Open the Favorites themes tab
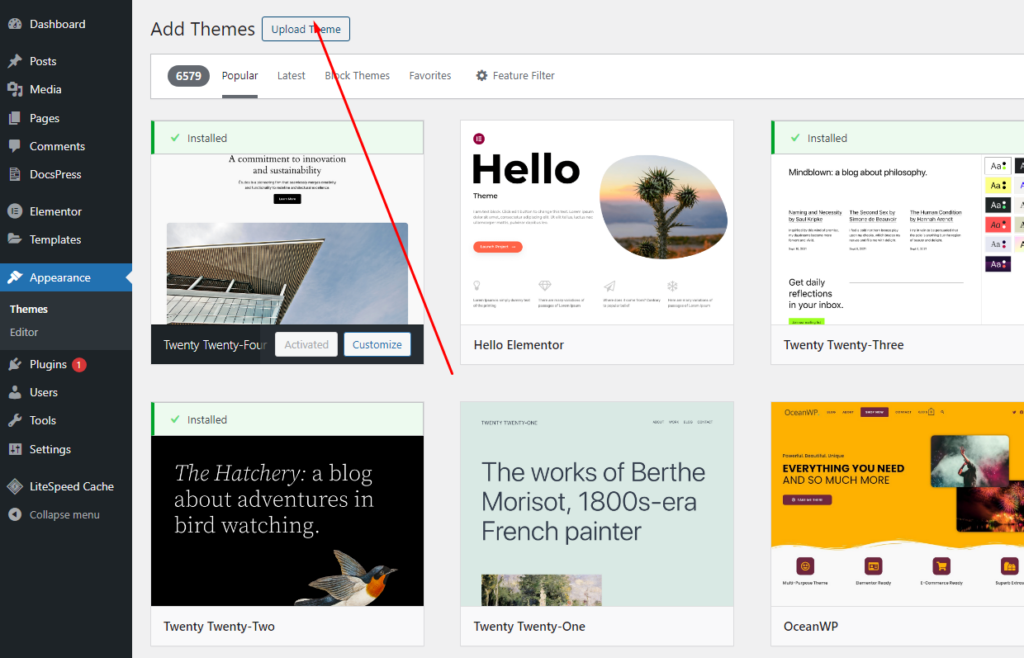Screen dimensions: 1024x658 click(x=430, y=76)
